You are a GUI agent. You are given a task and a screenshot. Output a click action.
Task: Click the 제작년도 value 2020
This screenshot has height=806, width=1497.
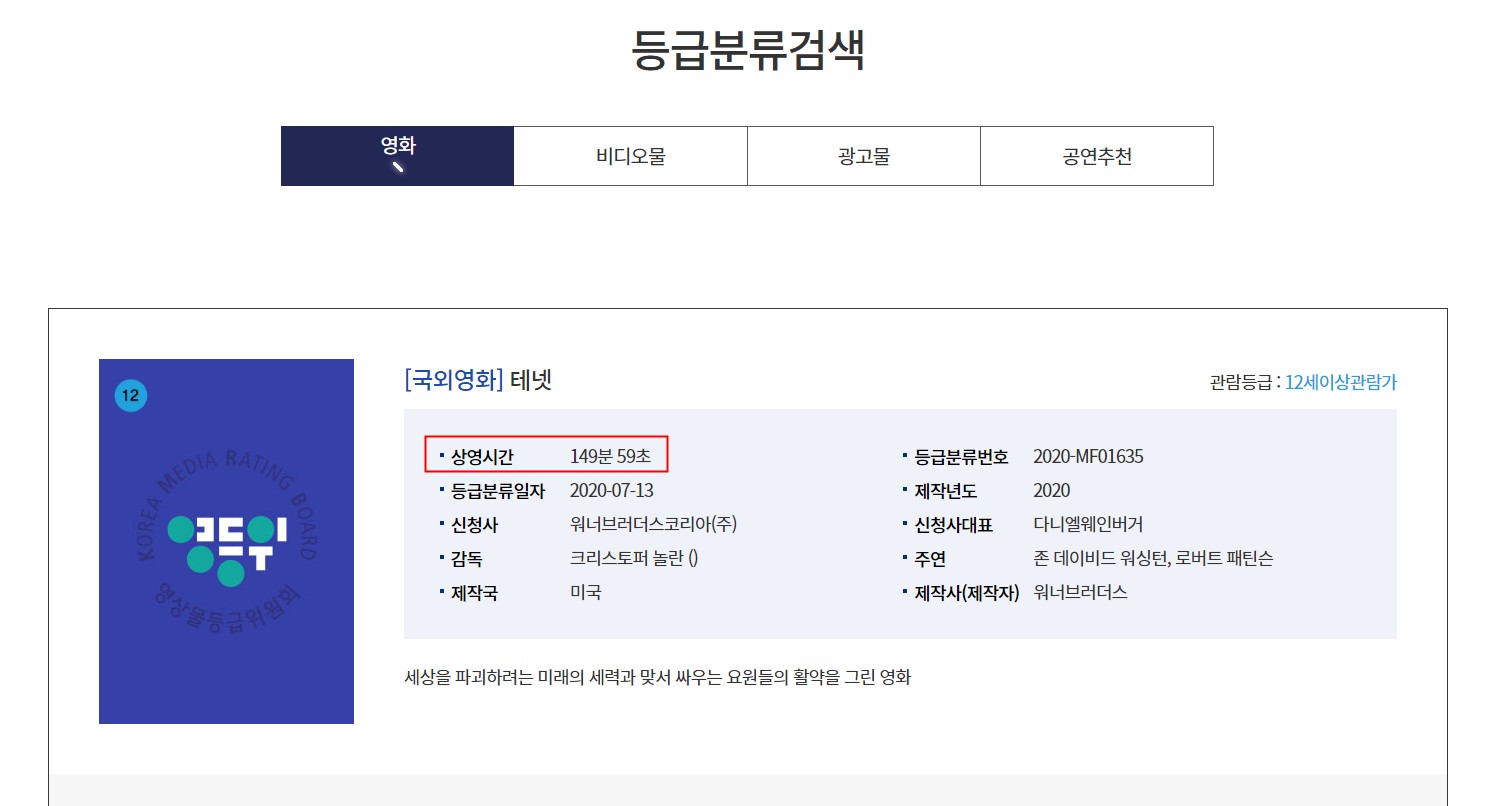pyautogui.click(x=1051, y=491)
